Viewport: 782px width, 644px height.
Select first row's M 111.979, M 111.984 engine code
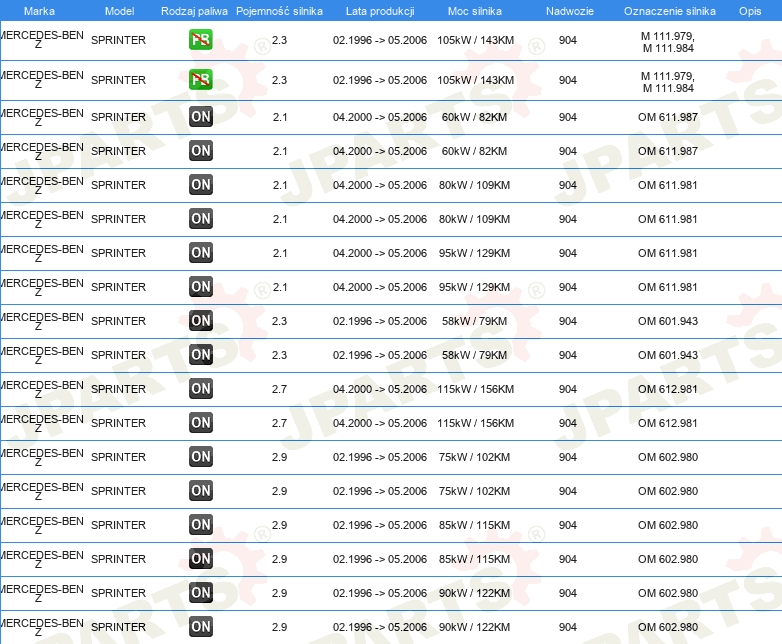(x=668, y=41)
